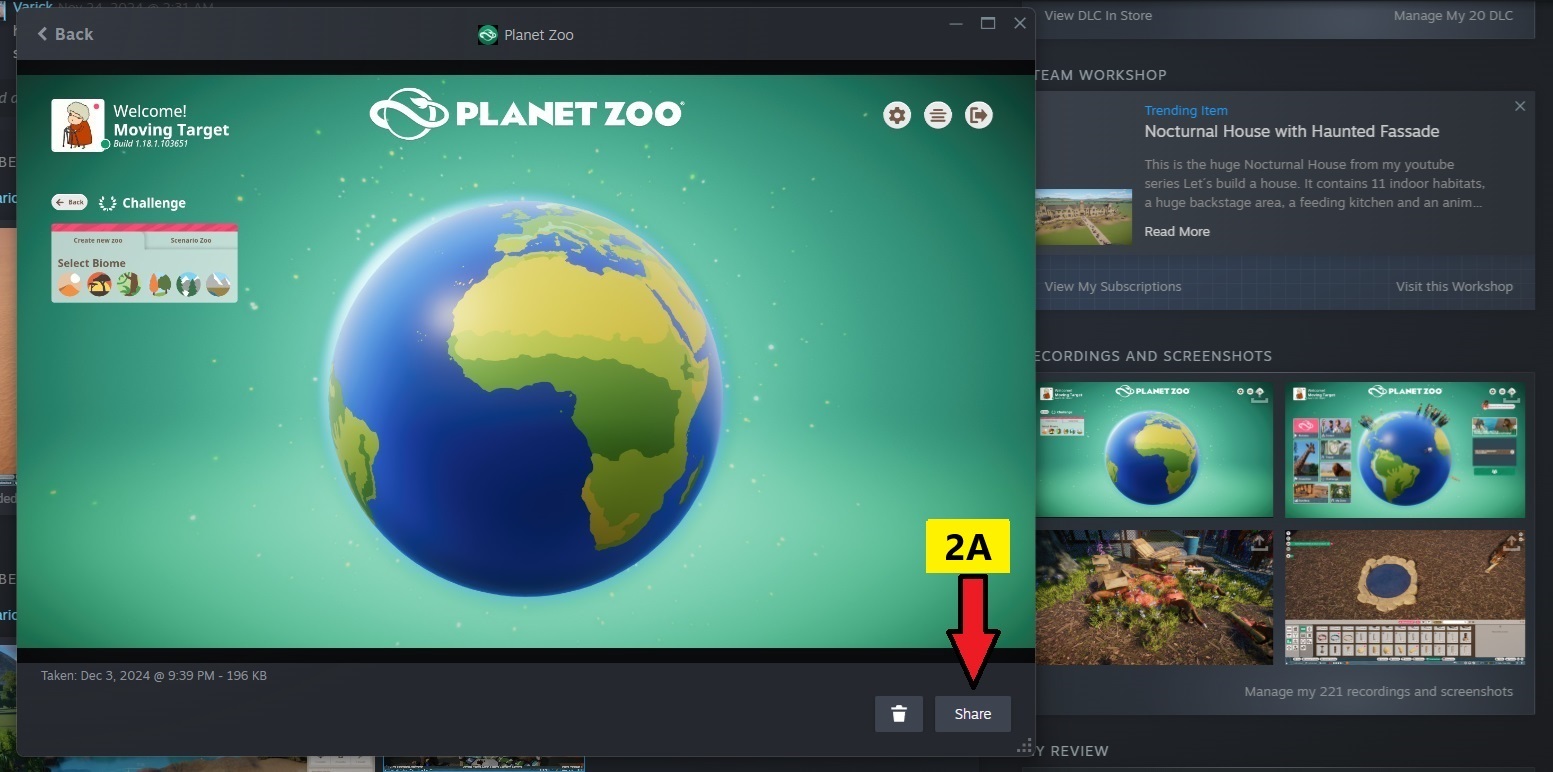Open View DLC In Store link

click(x=1098, y=16)
